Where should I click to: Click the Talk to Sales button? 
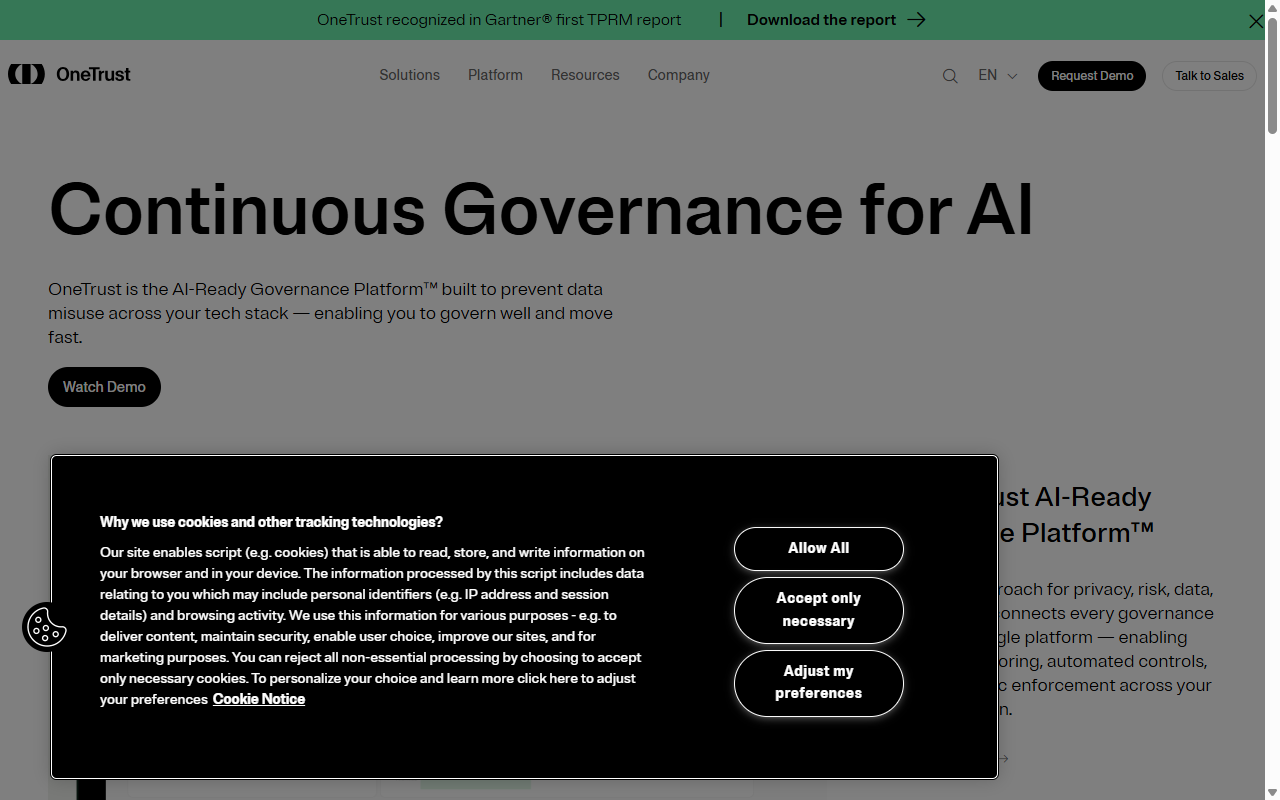point(1209,76)
